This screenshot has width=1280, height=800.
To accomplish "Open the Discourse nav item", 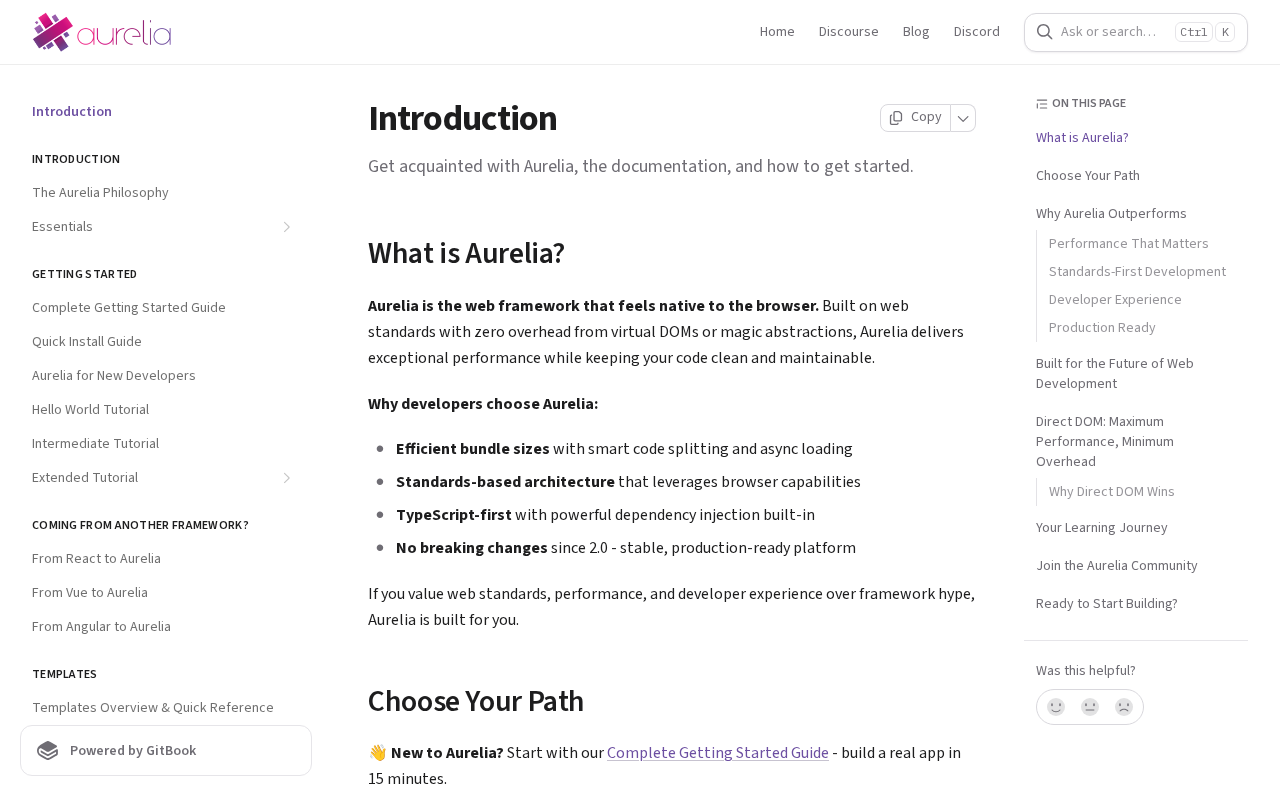I will [x=849, y=32].
